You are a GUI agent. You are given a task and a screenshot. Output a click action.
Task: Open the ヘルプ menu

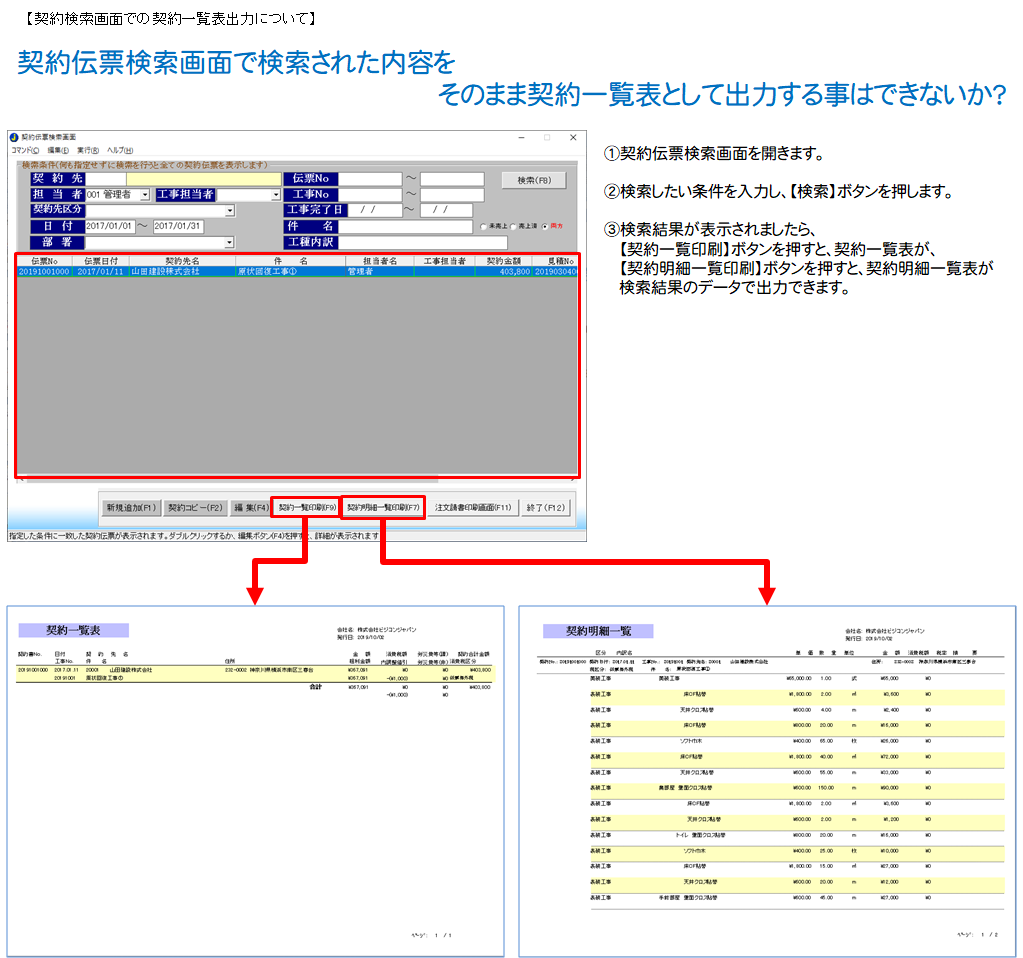[120, 150]
